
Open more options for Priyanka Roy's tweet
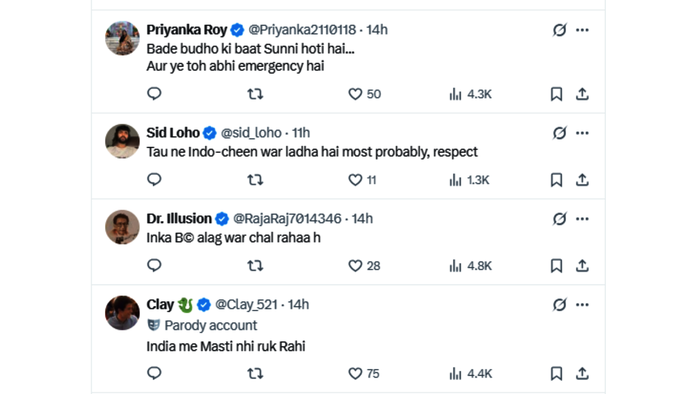[x=582, y=30]
